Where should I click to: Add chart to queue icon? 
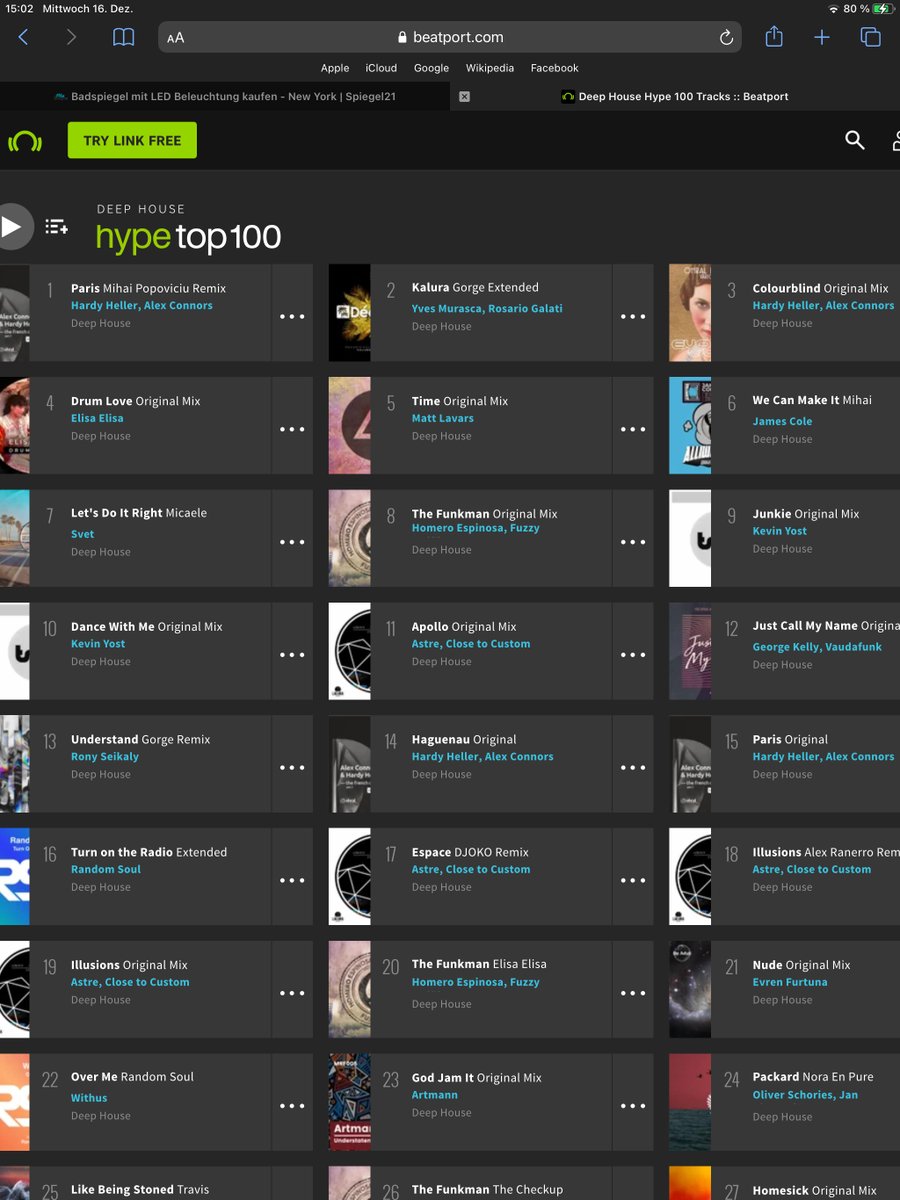point(57,227)
